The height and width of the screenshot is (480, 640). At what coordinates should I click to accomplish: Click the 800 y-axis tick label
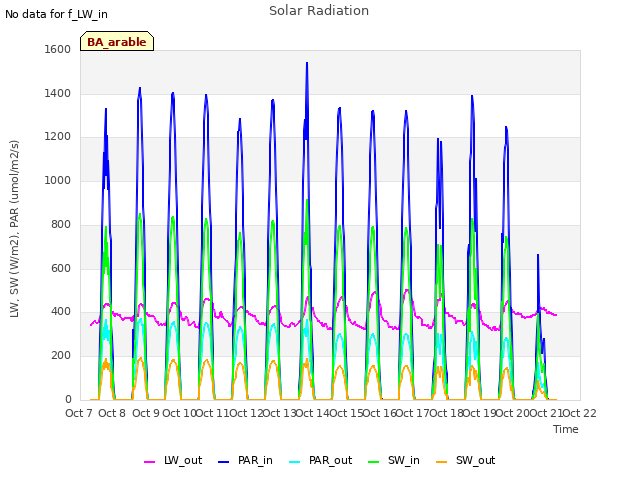[61, 224]
